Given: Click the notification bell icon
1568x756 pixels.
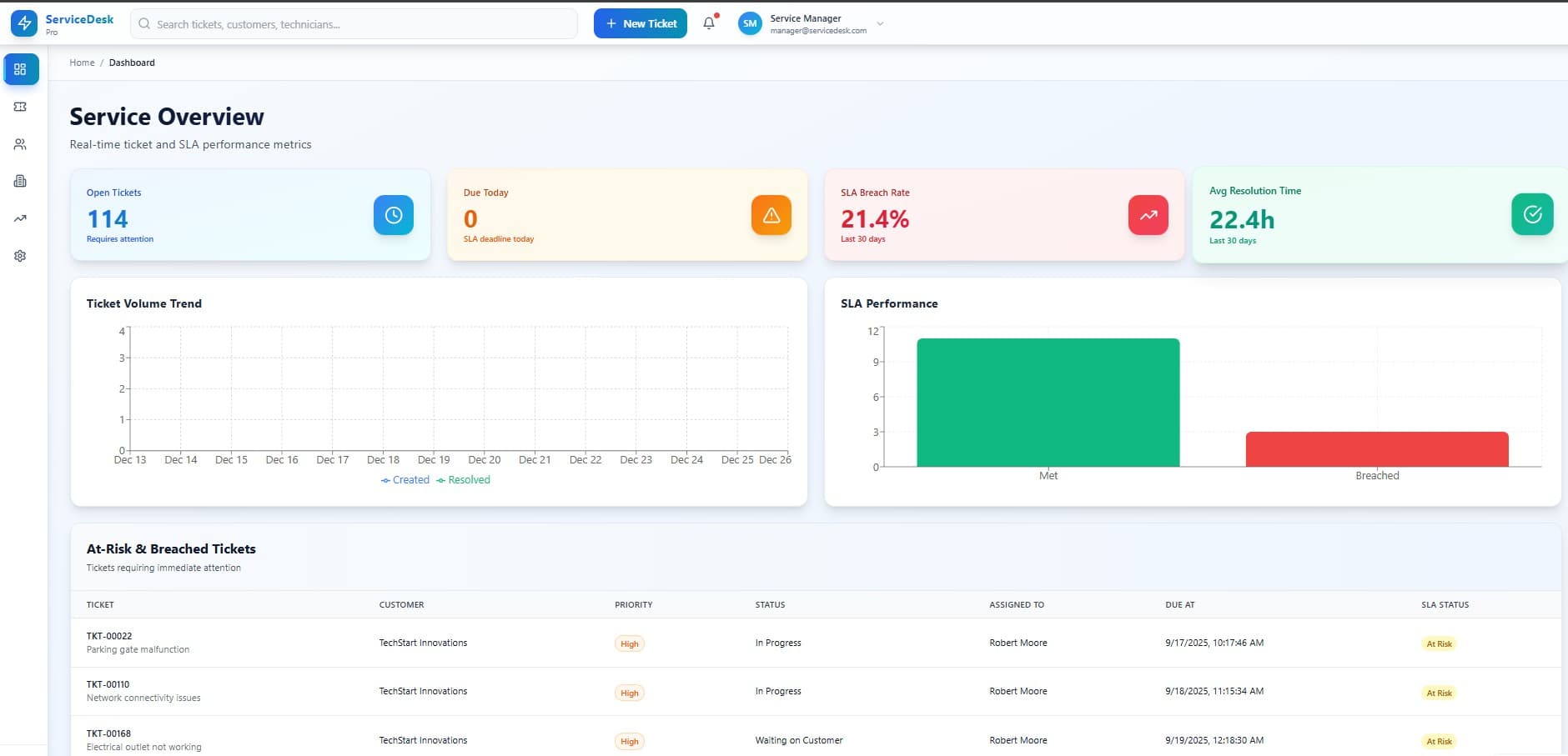Looking at the screenshot, I should coord(709,23).
